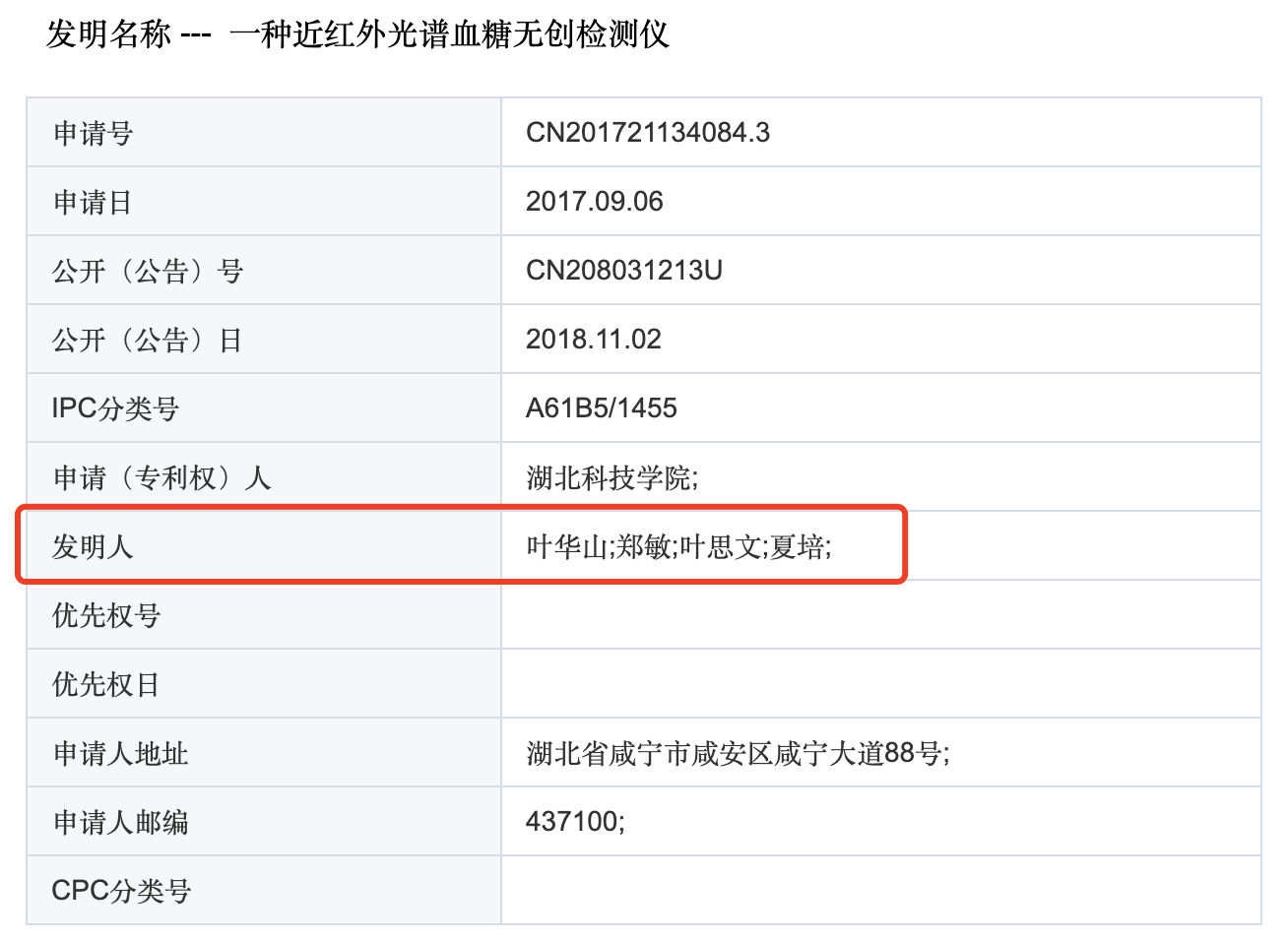Screen dimensions: 1288x941
Task: Click the inventor names 叶华山;郑敏;叶思文;夏培
Action: tap(678, 546)
